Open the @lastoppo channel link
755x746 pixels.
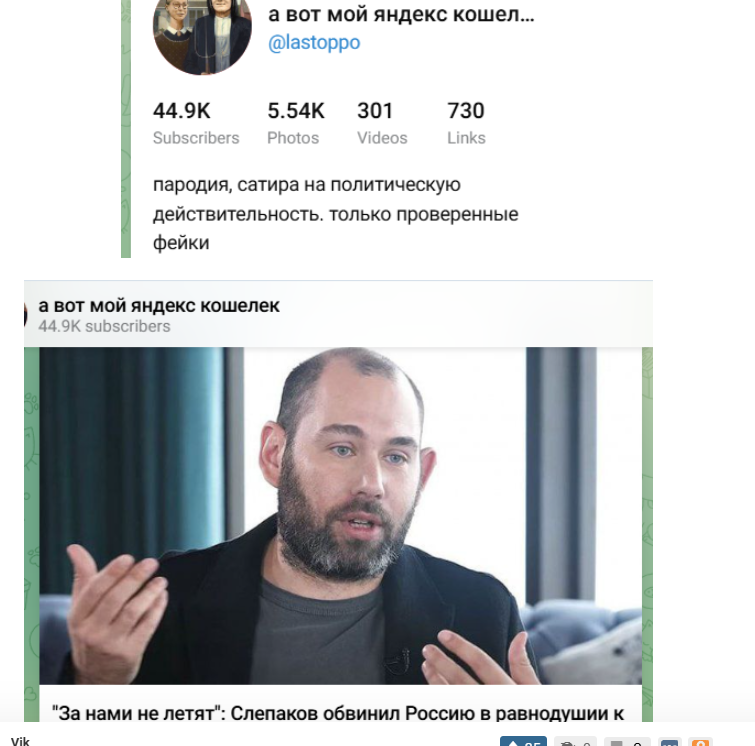314,42
